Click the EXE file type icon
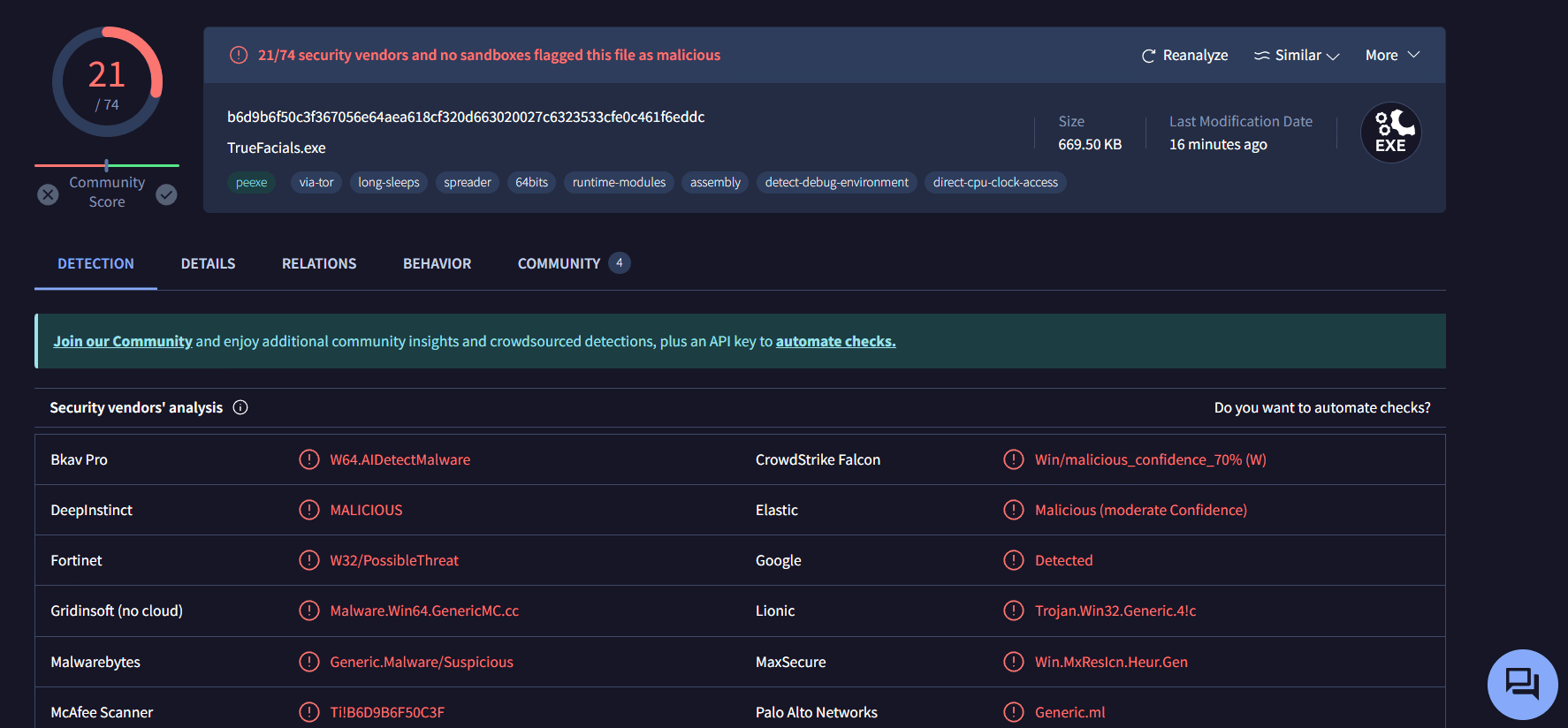This screenshot has width=1568, height=728. tap(1390, 133)
